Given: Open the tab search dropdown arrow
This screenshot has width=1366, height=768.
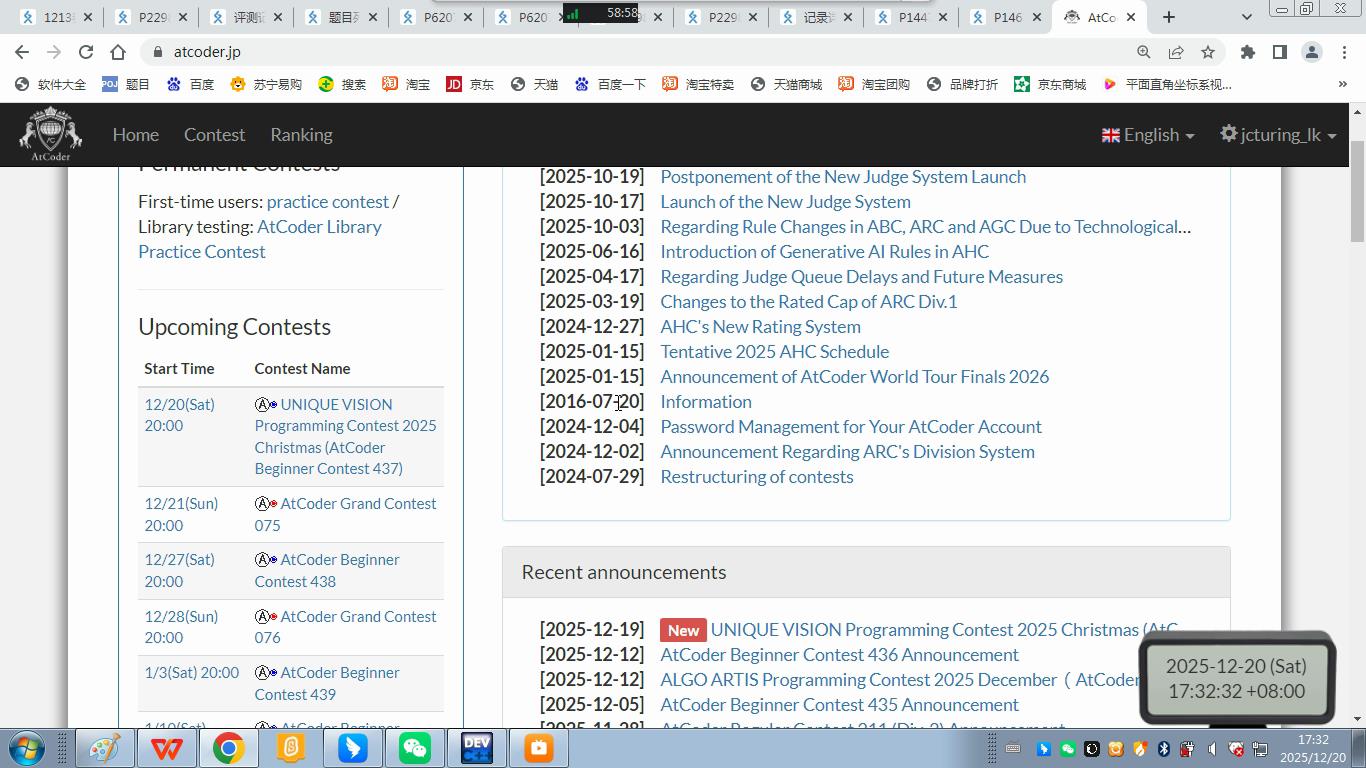Looking at the screenshot, I should [x=1246, y=17].
